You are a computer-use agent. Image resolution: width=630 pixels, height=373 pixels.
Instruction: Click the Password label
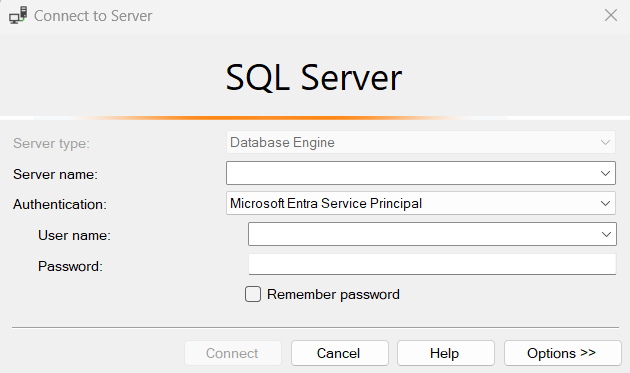tap(70, 266)
